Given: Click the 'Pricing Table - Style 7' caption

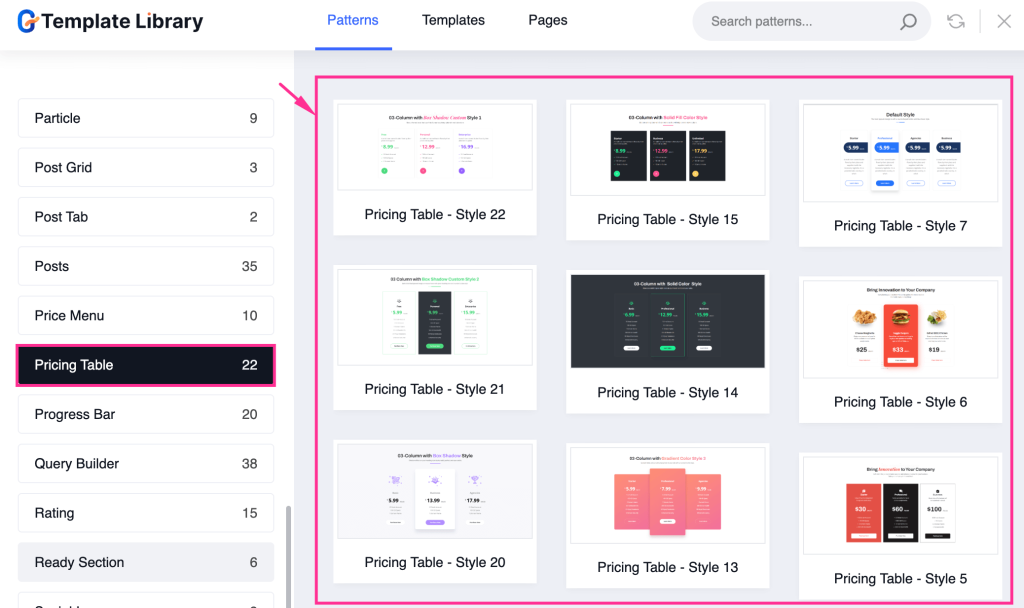Looking at the screenshot, I should click(x=901, y=226).
